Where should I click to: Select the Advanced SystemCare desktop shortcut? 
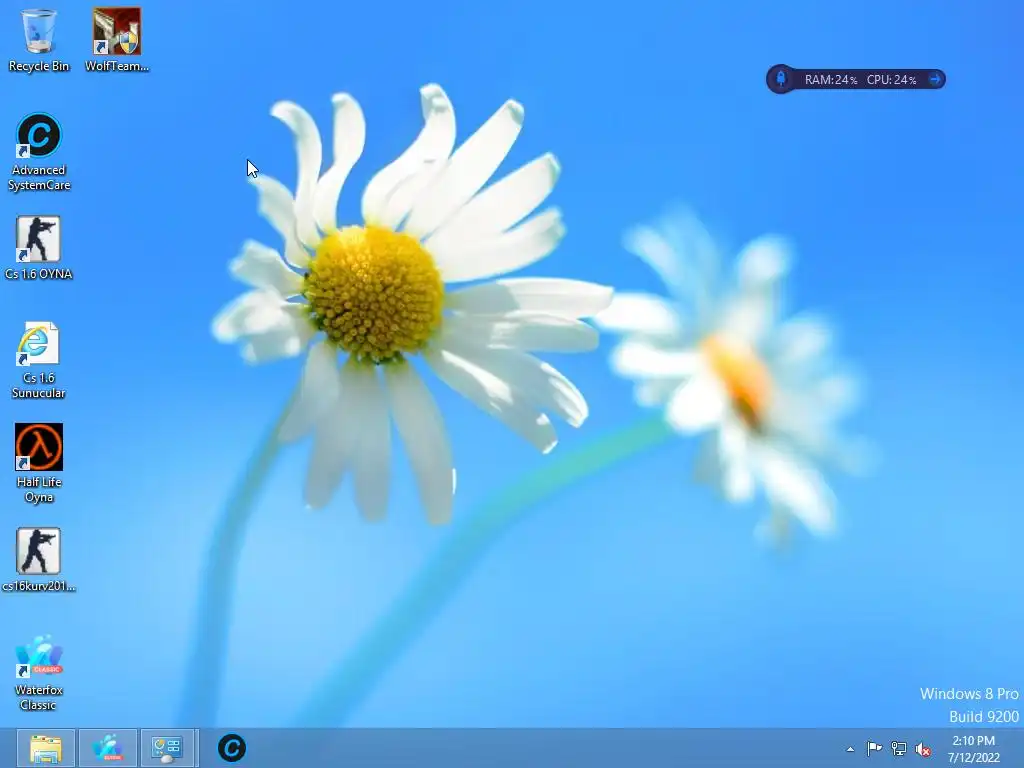(39, 152)
